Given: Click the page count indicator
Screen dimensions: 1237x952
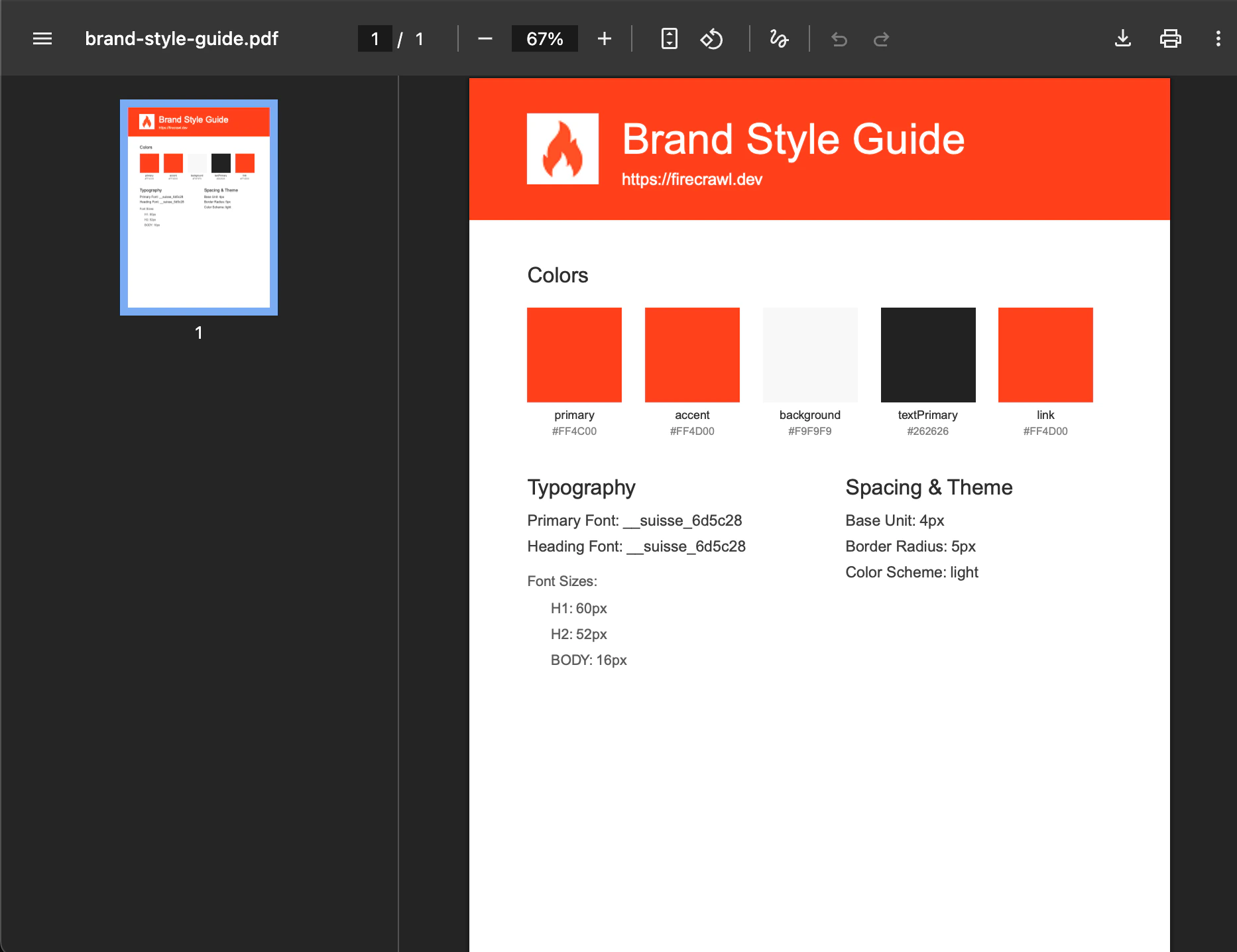Looking at the screenshot, I should tap(420, 38).
